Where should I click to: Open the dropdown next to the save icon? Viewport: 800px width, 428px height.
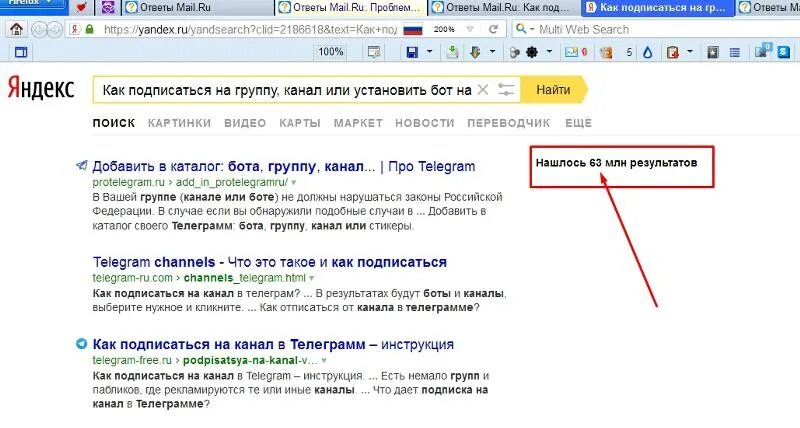tap(429, 52)
